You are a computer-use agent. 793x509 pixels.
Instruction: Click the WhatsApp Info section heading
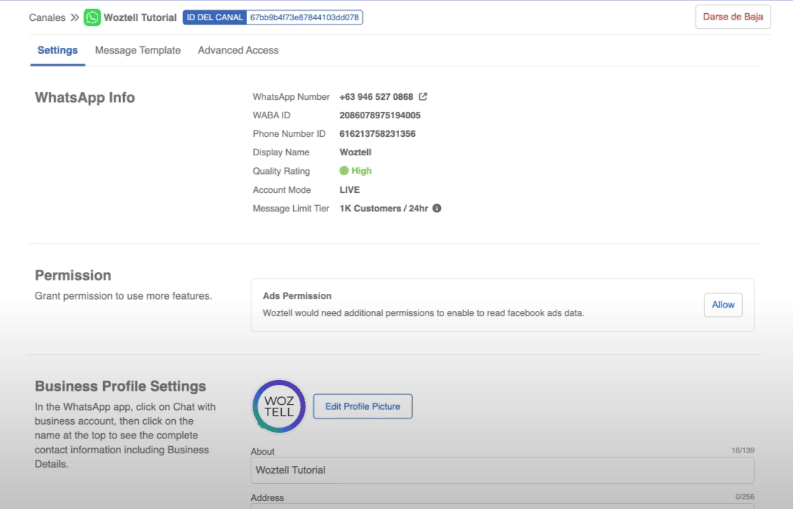pyautogui.click(x=84, y=97)
